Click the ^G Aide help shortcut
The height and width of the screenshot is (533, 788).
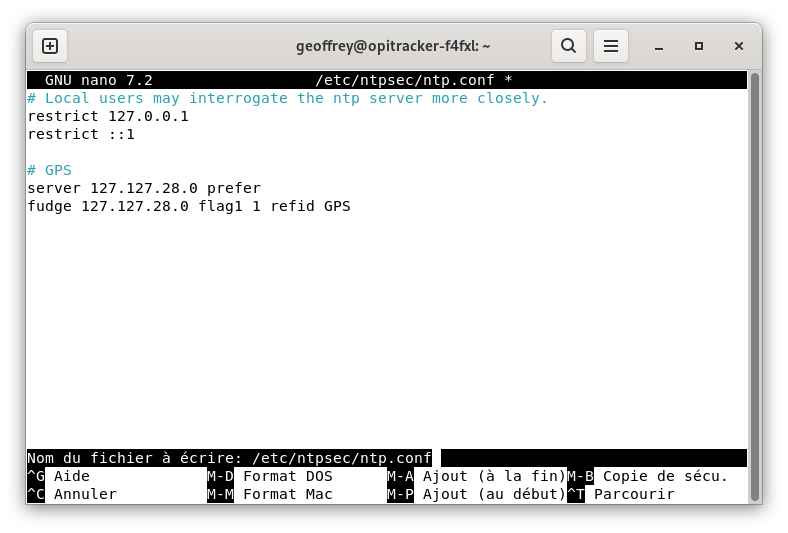(59, 476)
